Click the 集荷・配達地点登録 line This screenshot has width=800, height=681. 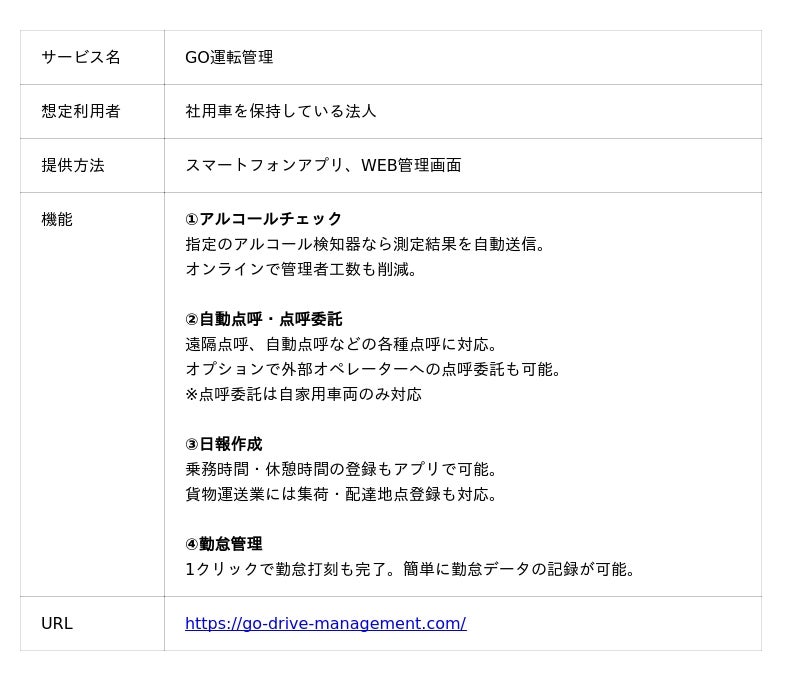coord(342,495)
